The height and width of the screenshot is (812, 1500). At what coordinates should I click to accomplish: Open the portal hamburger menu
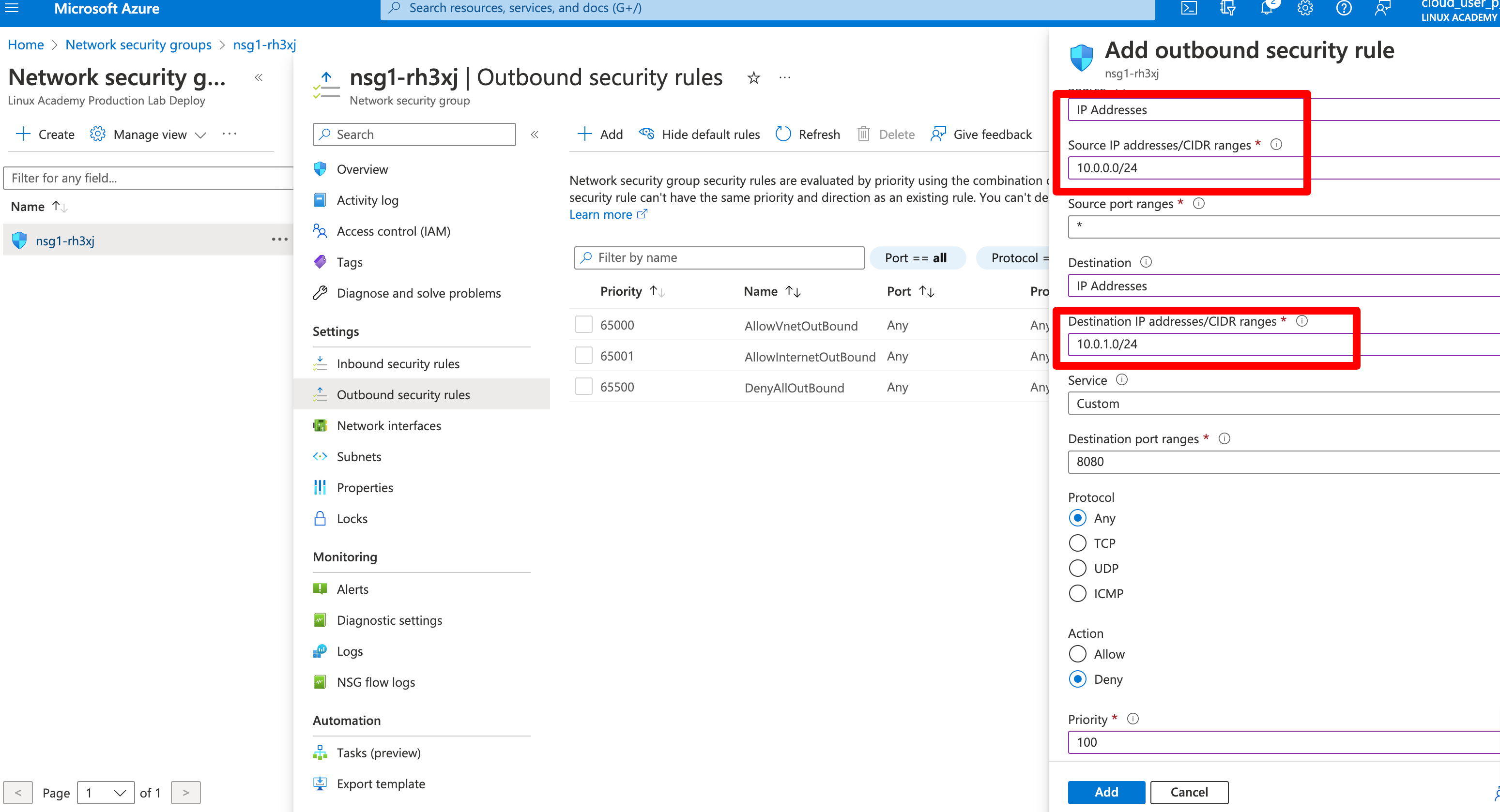[x=12, y=8]
